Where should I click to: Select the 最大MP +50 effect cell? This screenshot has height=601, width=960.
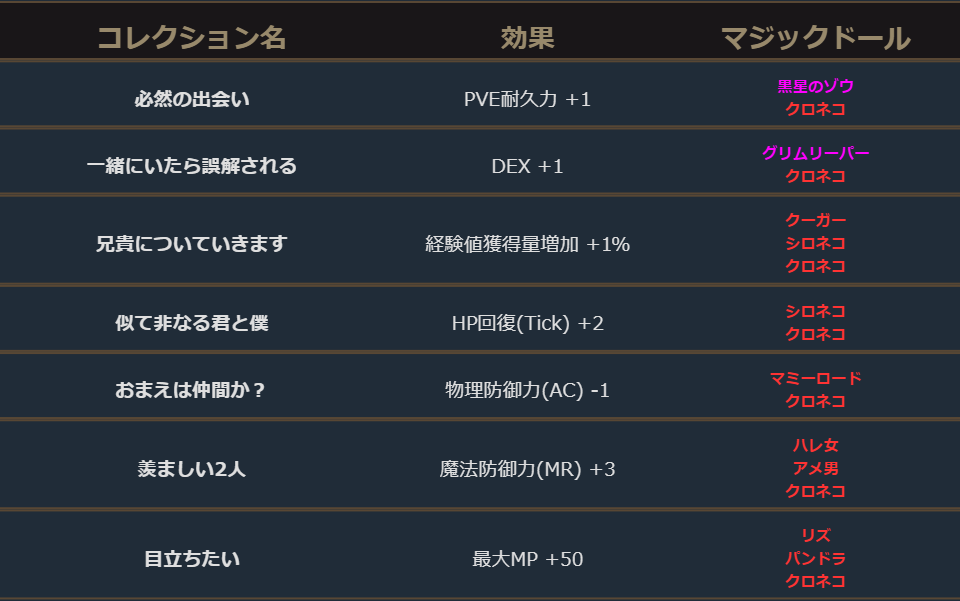pos(527,558)
